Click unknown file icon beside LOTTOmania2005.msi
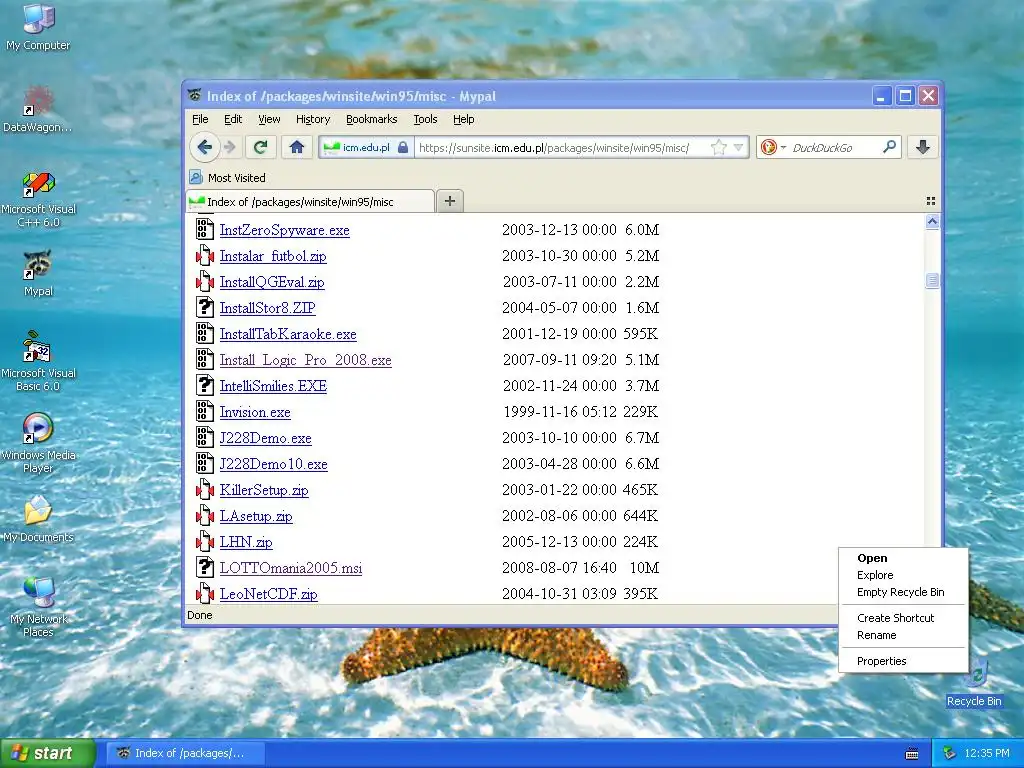Image resolution: width=1024 pixels, height=768 pixels. pos(204,567)
